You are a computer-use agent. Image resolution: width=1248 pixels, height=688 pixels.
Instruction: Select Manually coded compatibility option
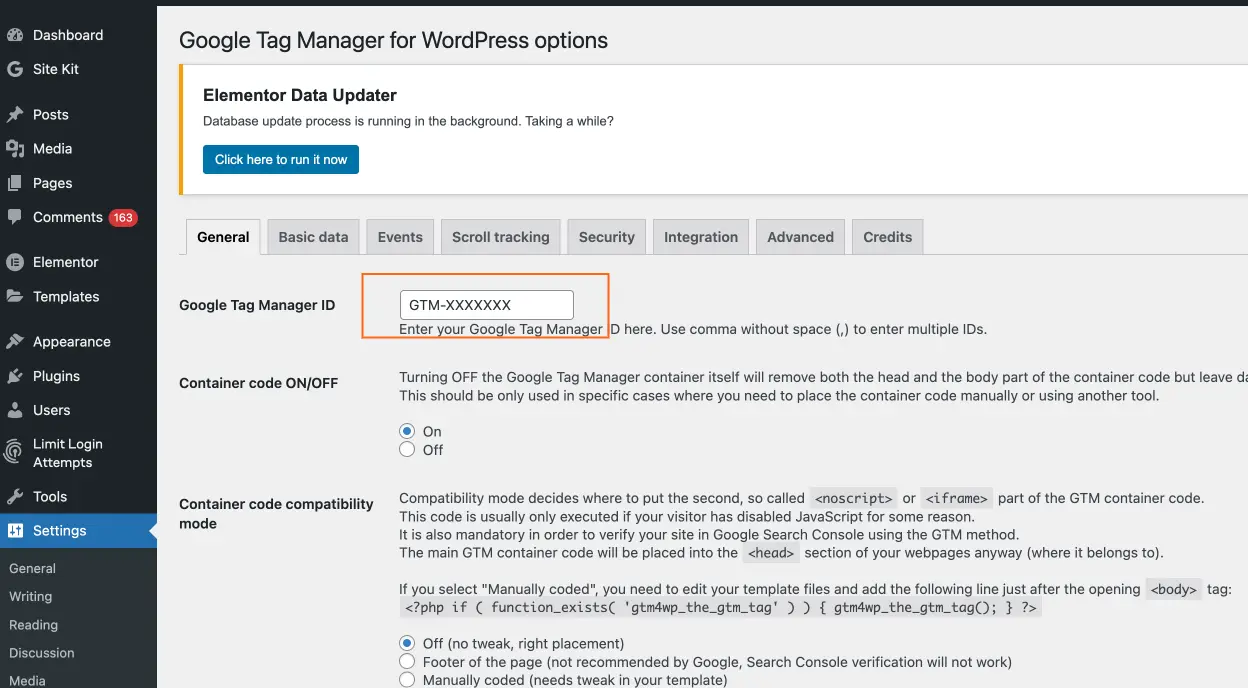pos(407,680)
